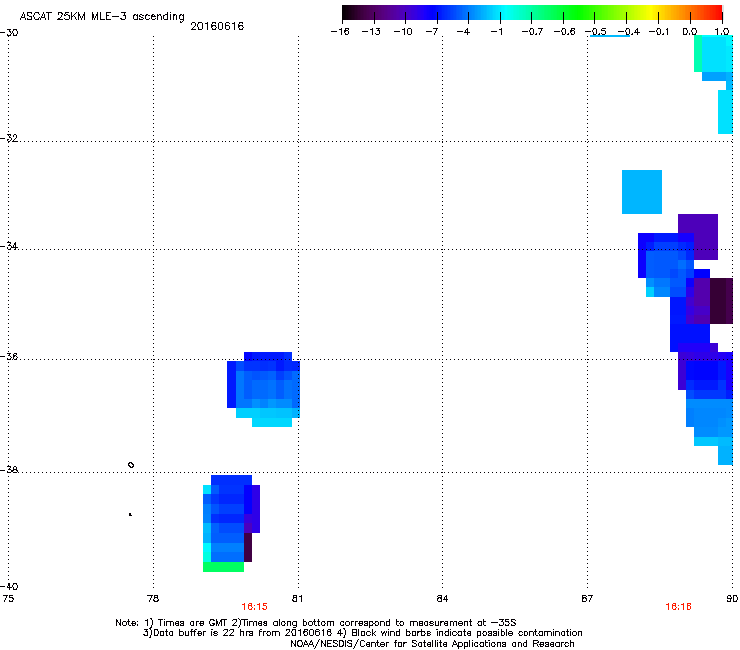Click the -36 latitude axis label
Viewport: 740px width, 650px height.
pos(9,356)
